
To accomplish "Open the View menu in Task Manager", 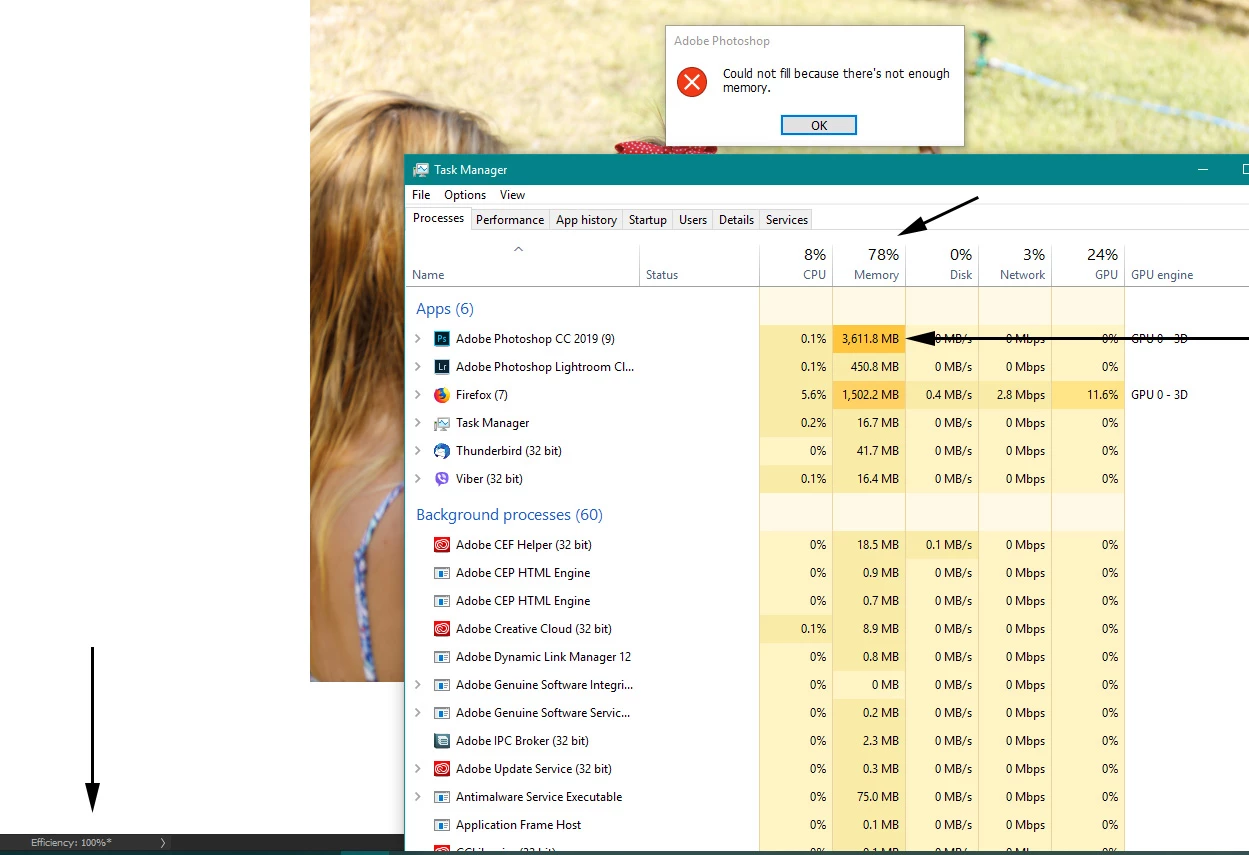I will point(512,195).
